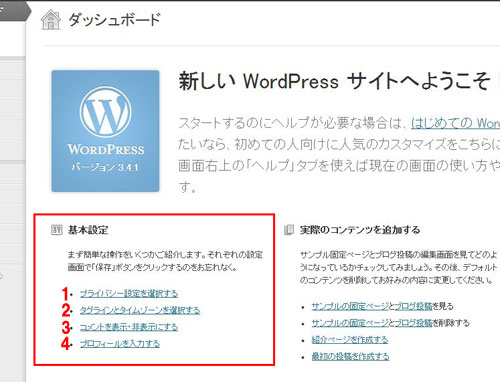Viewport: 500px width, 382px height.
Task: Click the 実際のコンテンツを追加する heading text
Action: click(360, 230)
